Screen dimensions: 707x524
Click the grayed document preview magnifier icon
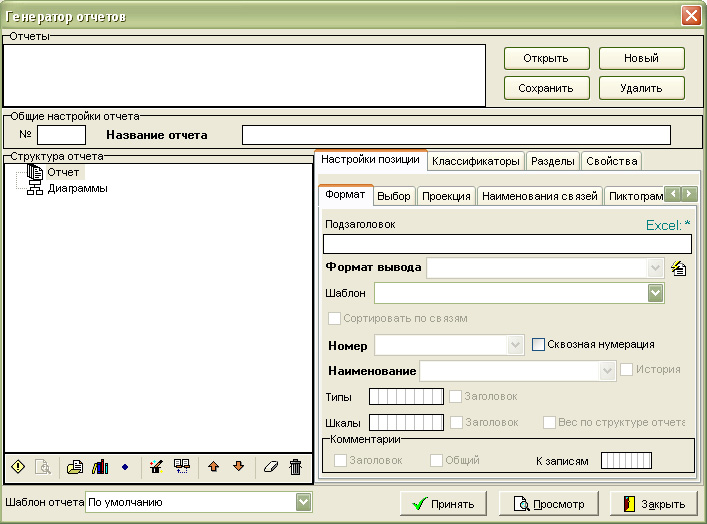click(43, 467)
